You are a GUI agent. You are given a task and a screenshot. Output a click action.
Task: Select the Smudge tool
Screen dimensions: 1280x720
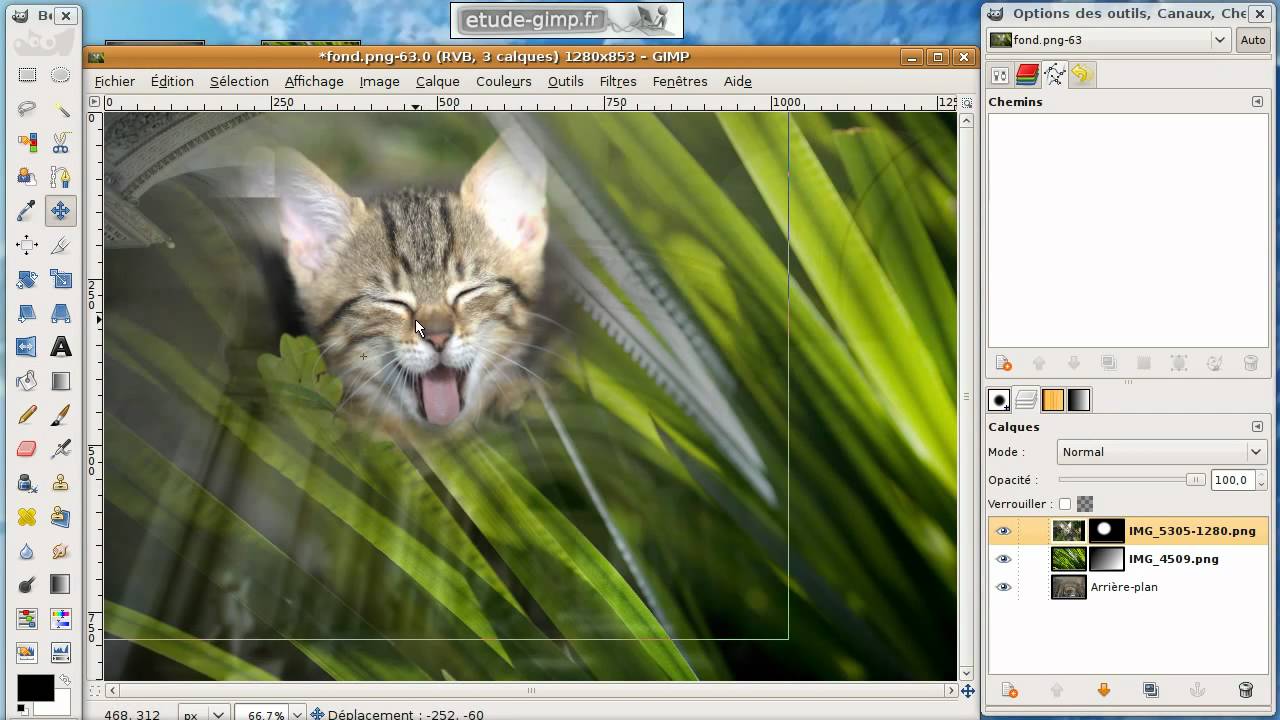click(x=61, y=551)
